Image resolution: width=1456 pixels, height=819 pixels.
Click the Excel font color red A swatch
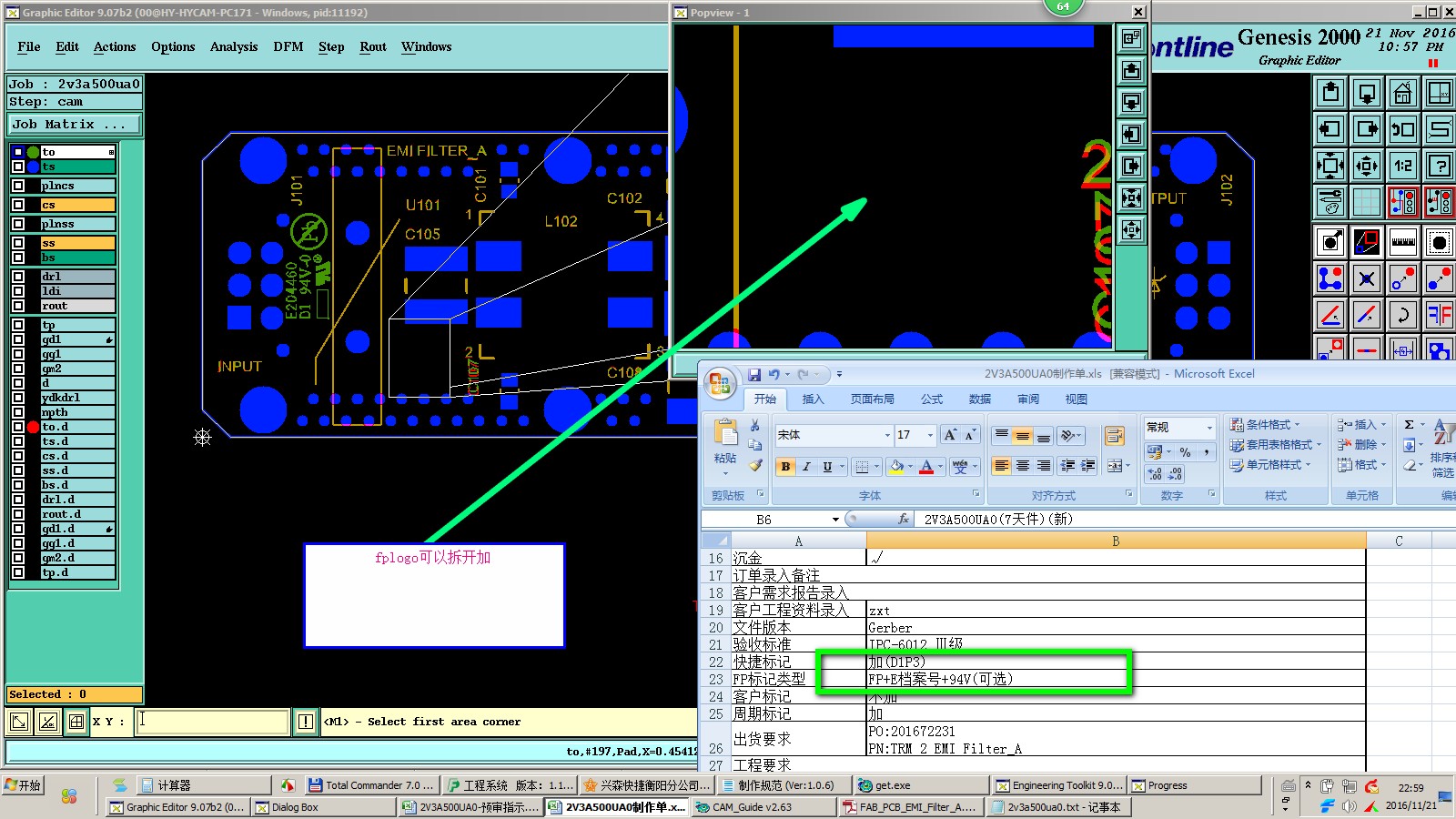[x=926, y=467]
